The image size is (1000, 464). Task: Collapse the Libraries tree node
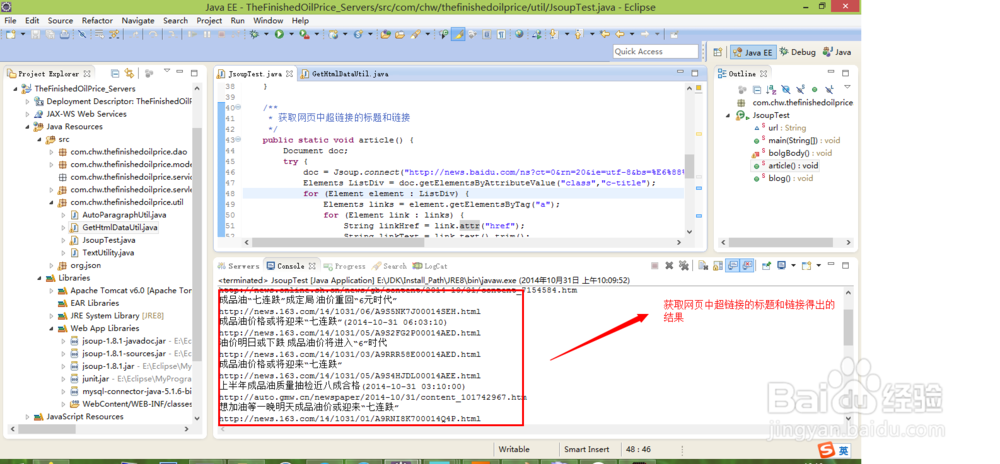pos(38,278)
